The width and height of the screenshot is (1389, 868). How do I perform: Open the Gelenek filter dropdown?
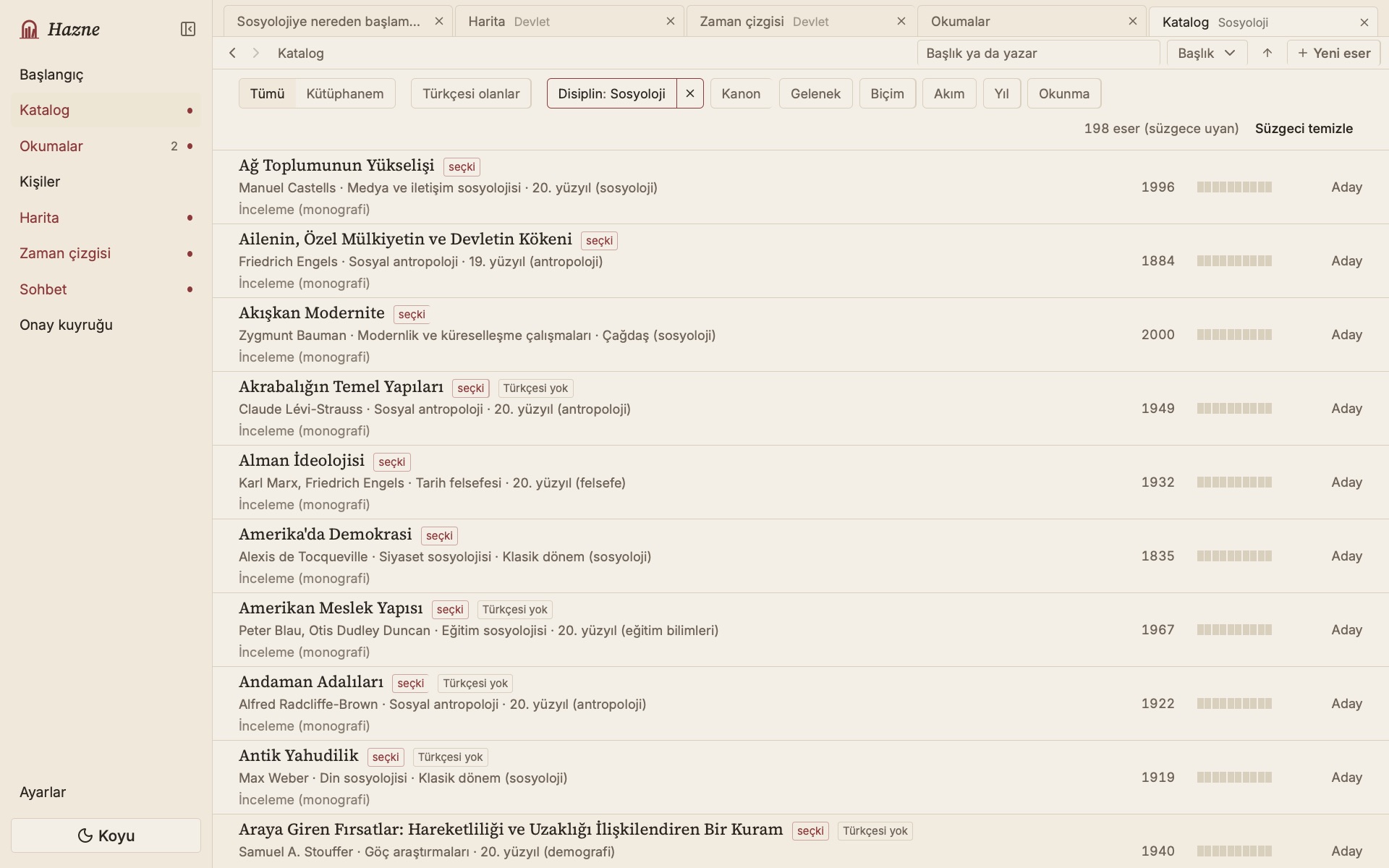click(815, 93)
